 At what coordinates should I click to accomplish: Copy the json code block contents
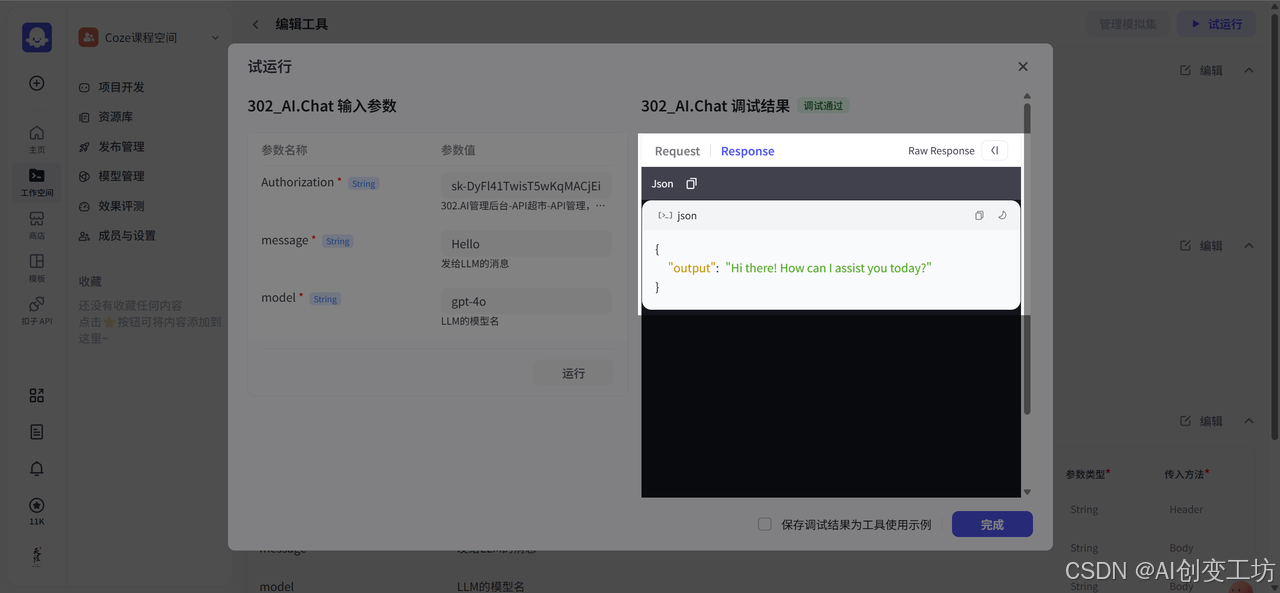tap(979, 215)
